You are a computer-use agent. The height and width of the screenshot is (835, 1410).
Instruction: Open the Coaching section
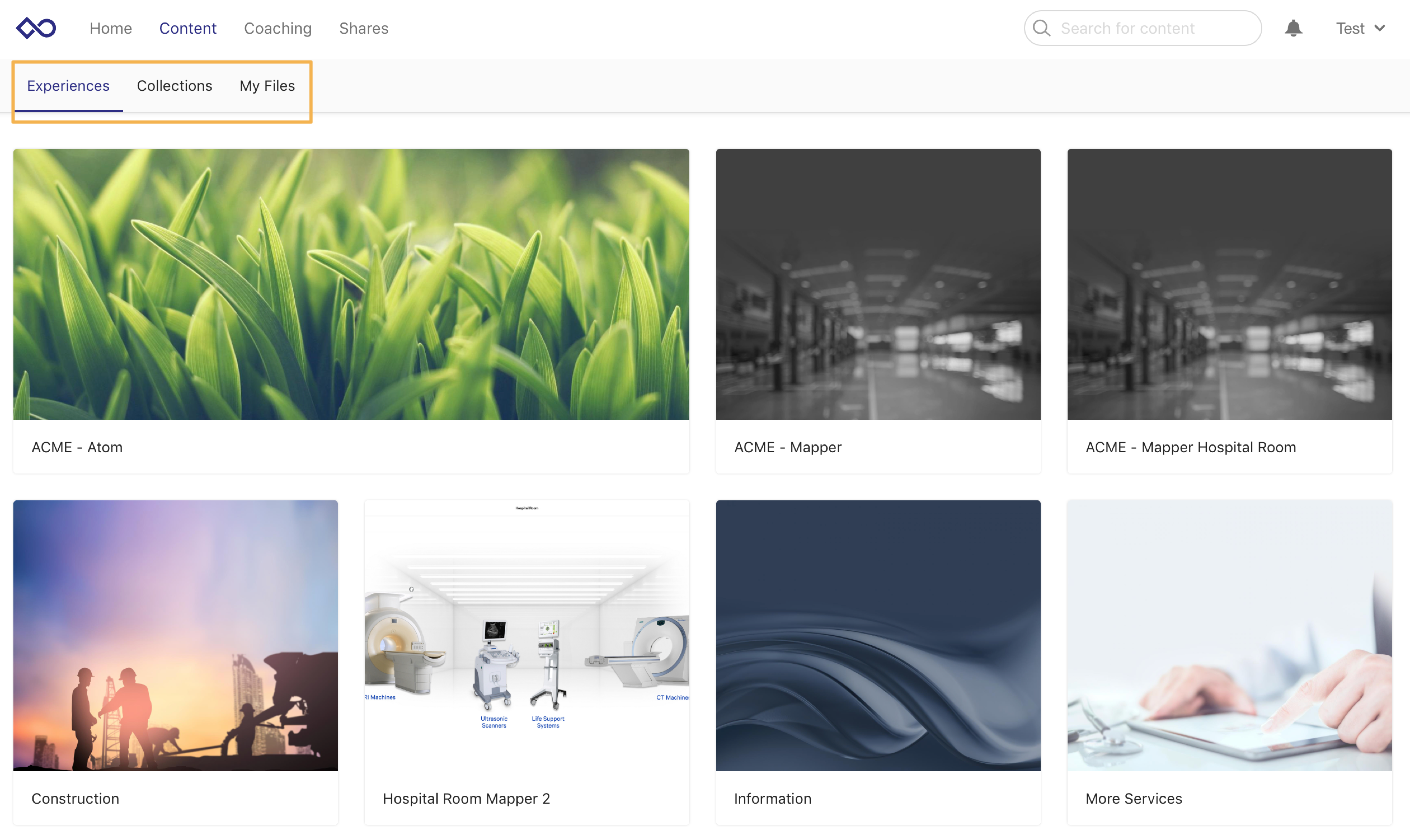277,28
